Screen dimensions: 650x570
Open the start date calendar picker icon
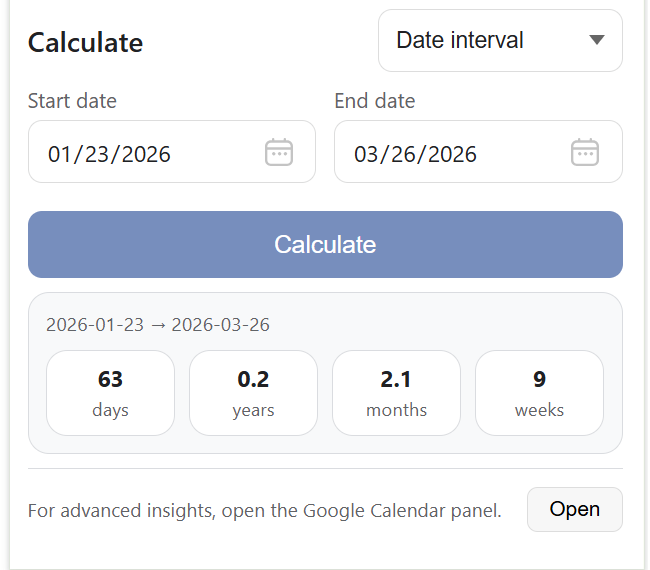pos(279,152)
